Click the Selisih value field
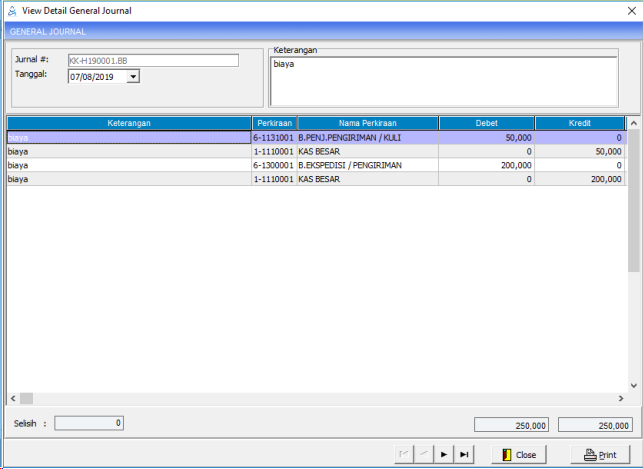Screen dimensions: 643x469 (89, 423)
